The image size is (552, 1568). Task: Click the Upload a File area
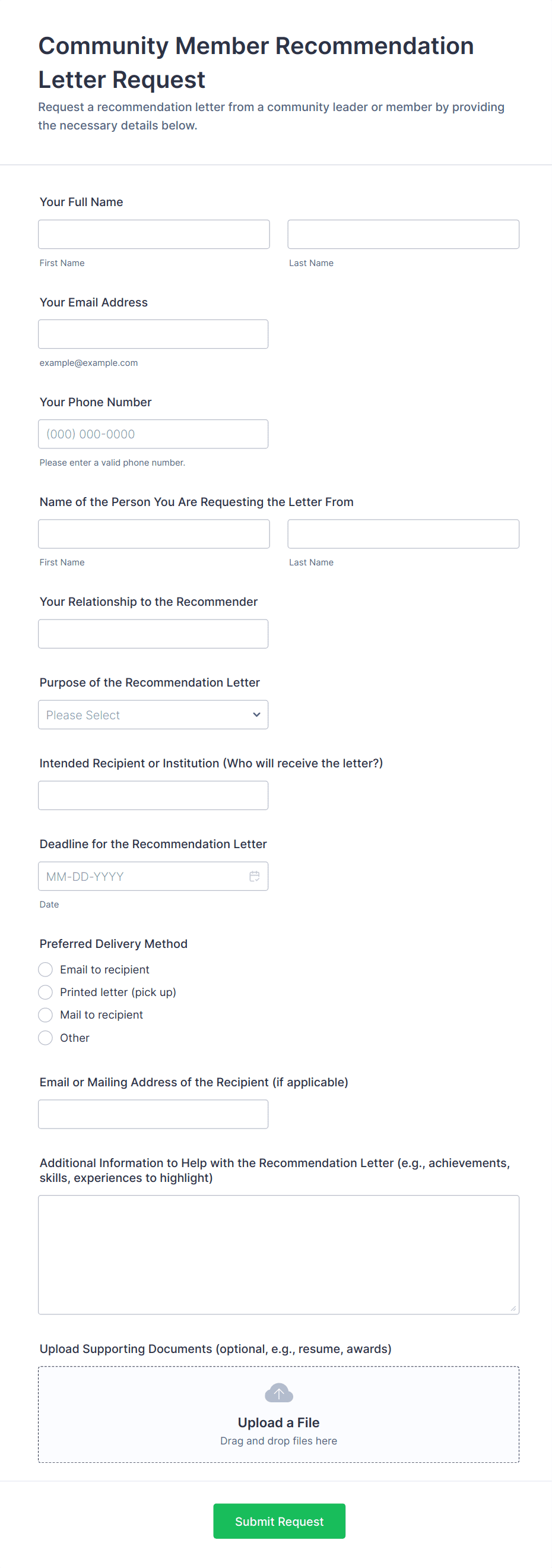point(279,1422)
